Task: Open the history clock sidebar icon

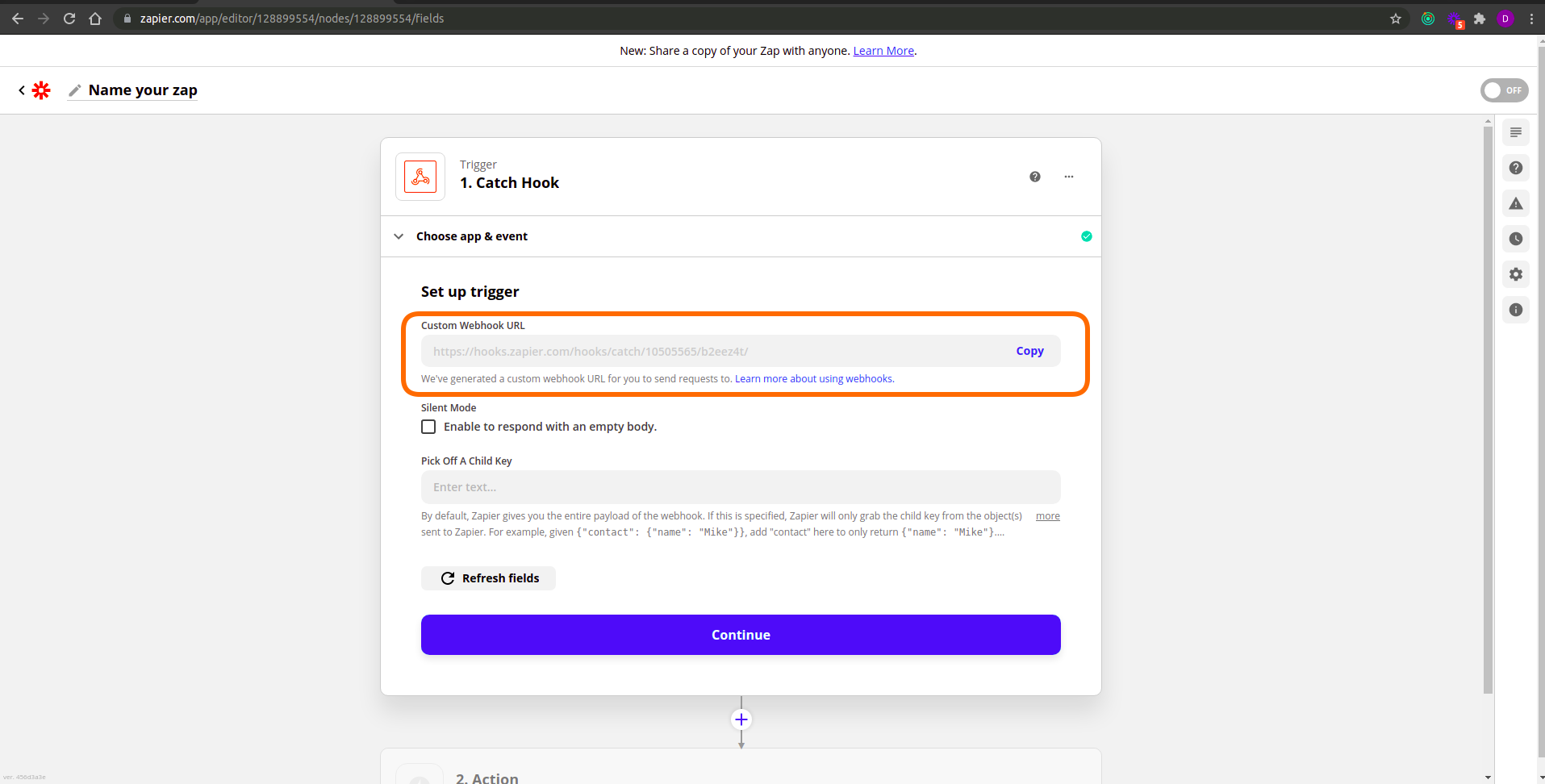Action: click(x=1516, y=239)
